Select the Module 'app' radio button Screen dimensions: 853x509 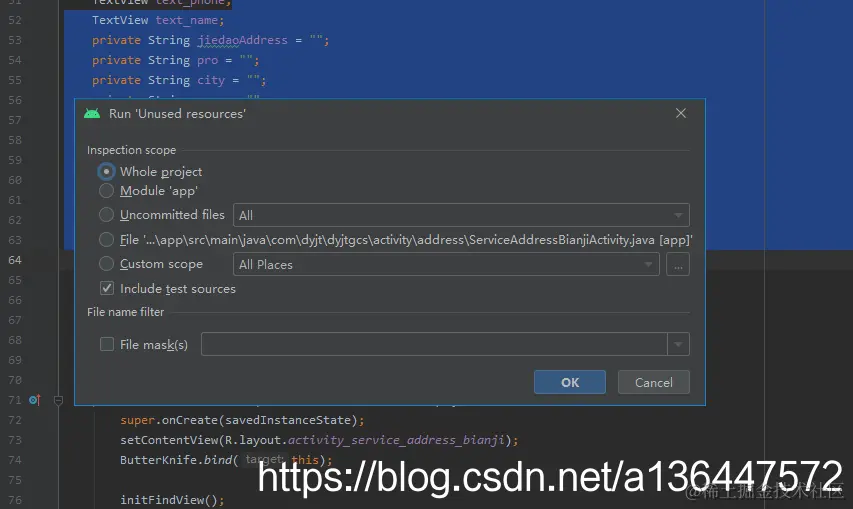(x=107, y=191)
